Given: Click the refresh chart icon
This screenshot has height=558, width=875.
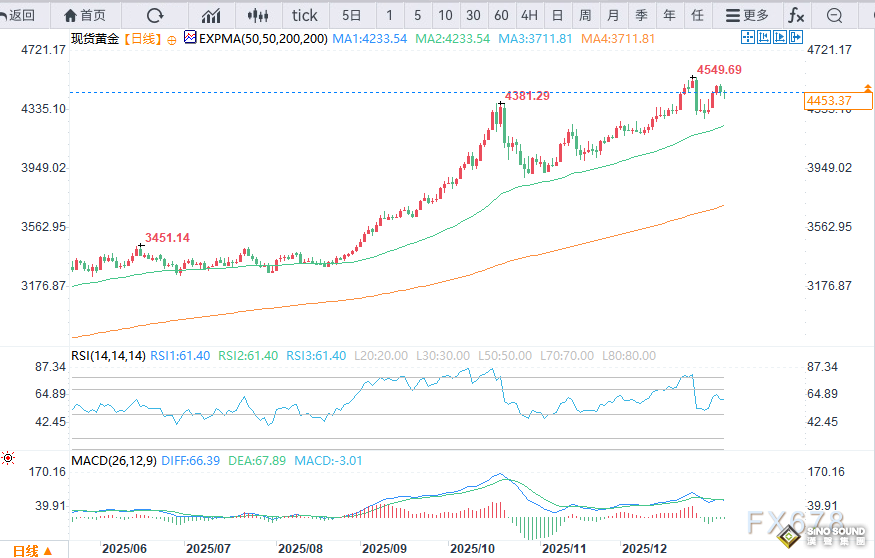Looking at the screenshot, I should tap(154, 15).
